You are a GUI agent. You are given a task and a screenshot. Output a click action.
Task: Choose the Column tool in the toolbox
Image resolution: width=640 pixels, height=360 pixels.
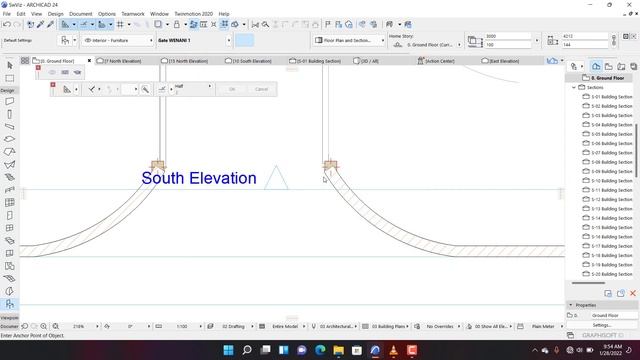tap(10, 114)
